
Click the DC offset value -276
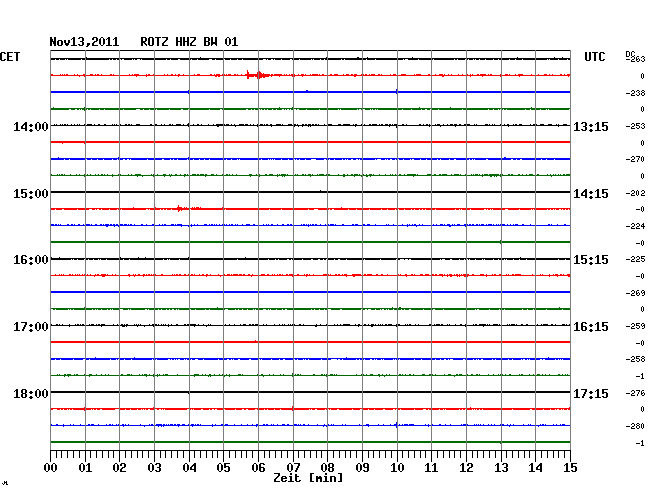tap(635, 393)
